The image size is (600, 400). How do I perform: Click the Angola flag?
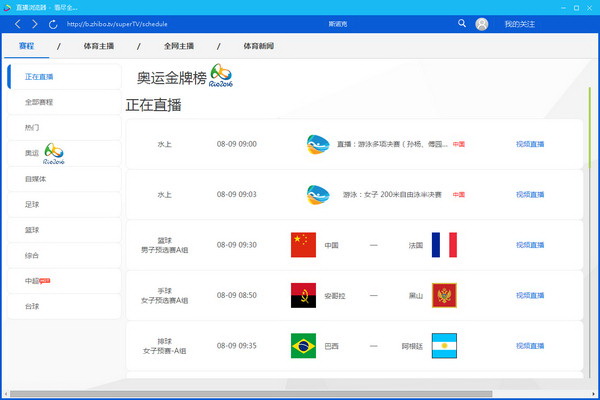pyautogui.click(x=303, y=296)
